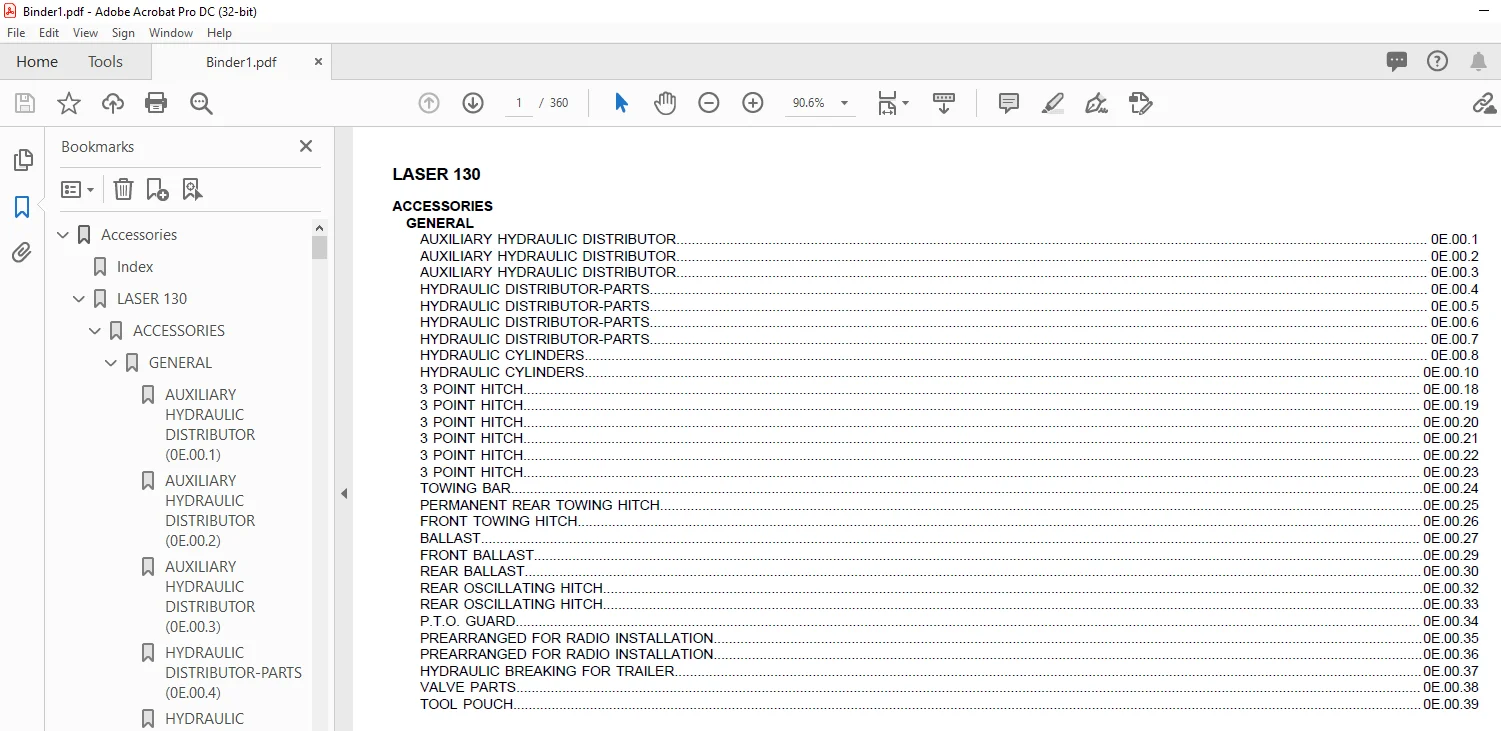
Task: Open the Window menu
Action: [171, 33]
